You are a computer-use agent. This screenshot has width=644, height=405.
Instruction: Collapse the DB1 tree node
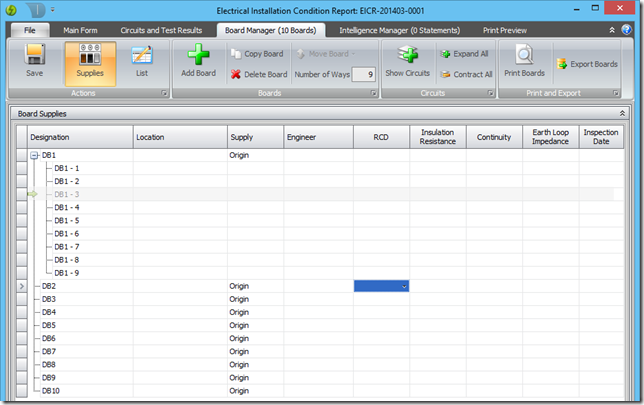[34, 155]
